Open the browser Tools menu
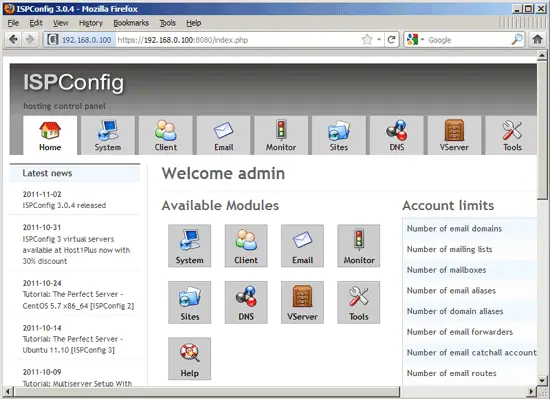Viewport: 550px width, 399px height. coord(168,23)
